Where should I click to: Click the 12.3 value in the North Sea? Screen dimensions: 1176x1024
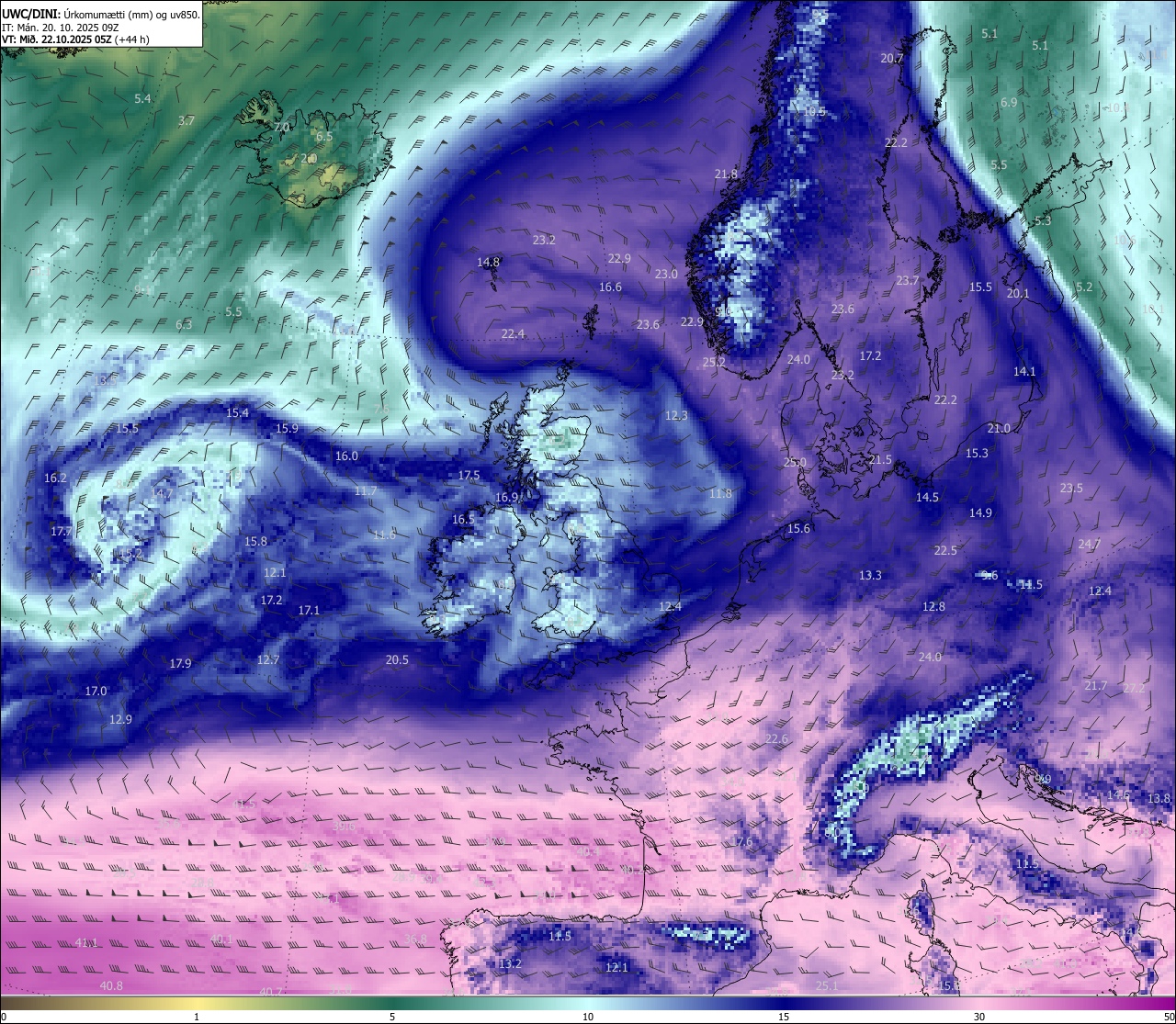coord(676,415)
